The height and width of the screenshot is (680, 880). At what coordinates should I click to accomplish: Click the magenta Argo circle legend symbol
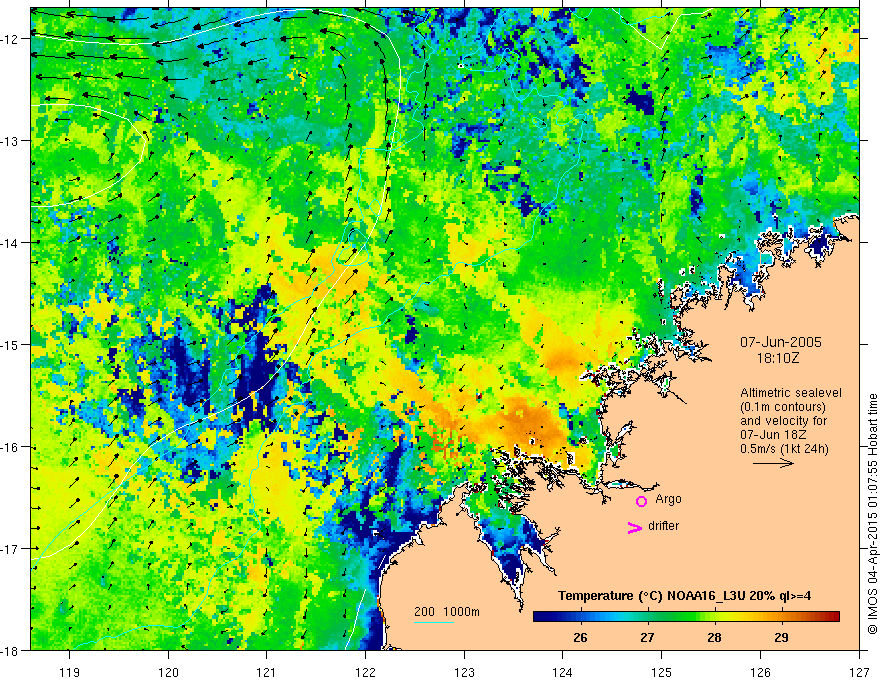pos(641,501)
